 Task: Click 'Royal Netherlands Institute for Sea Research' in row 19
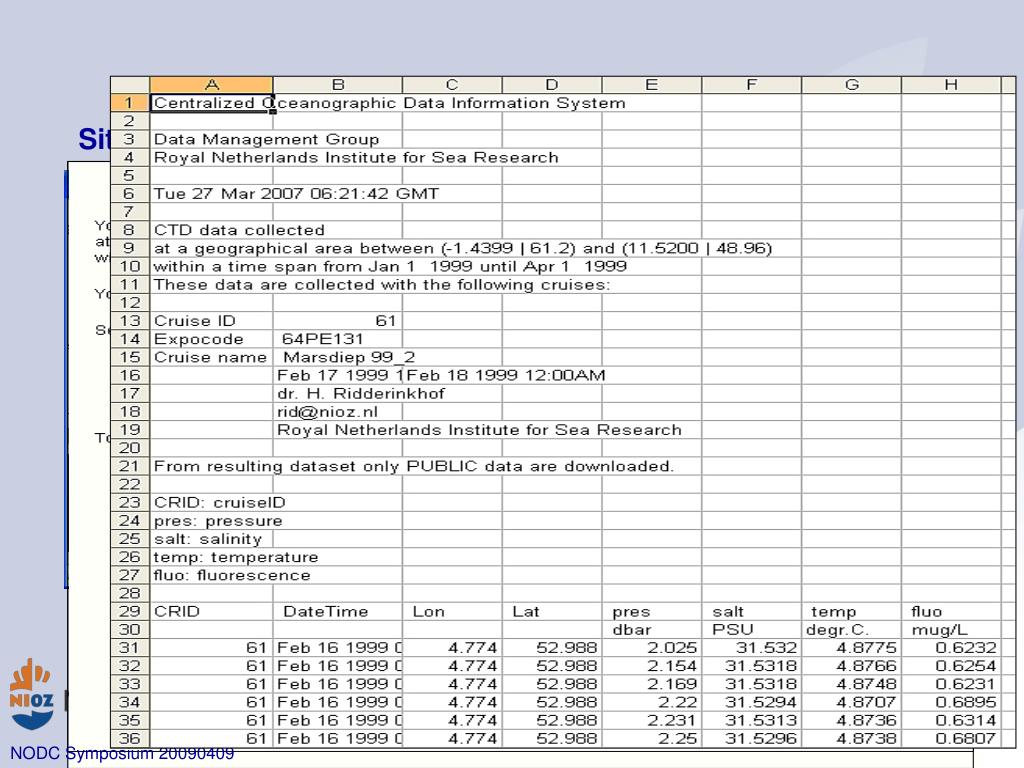pos(479,430)
